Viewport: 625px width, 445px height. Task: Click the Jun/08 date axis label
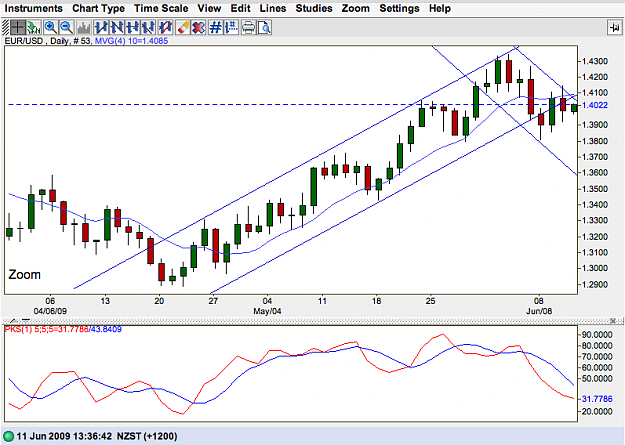[539, 311]
